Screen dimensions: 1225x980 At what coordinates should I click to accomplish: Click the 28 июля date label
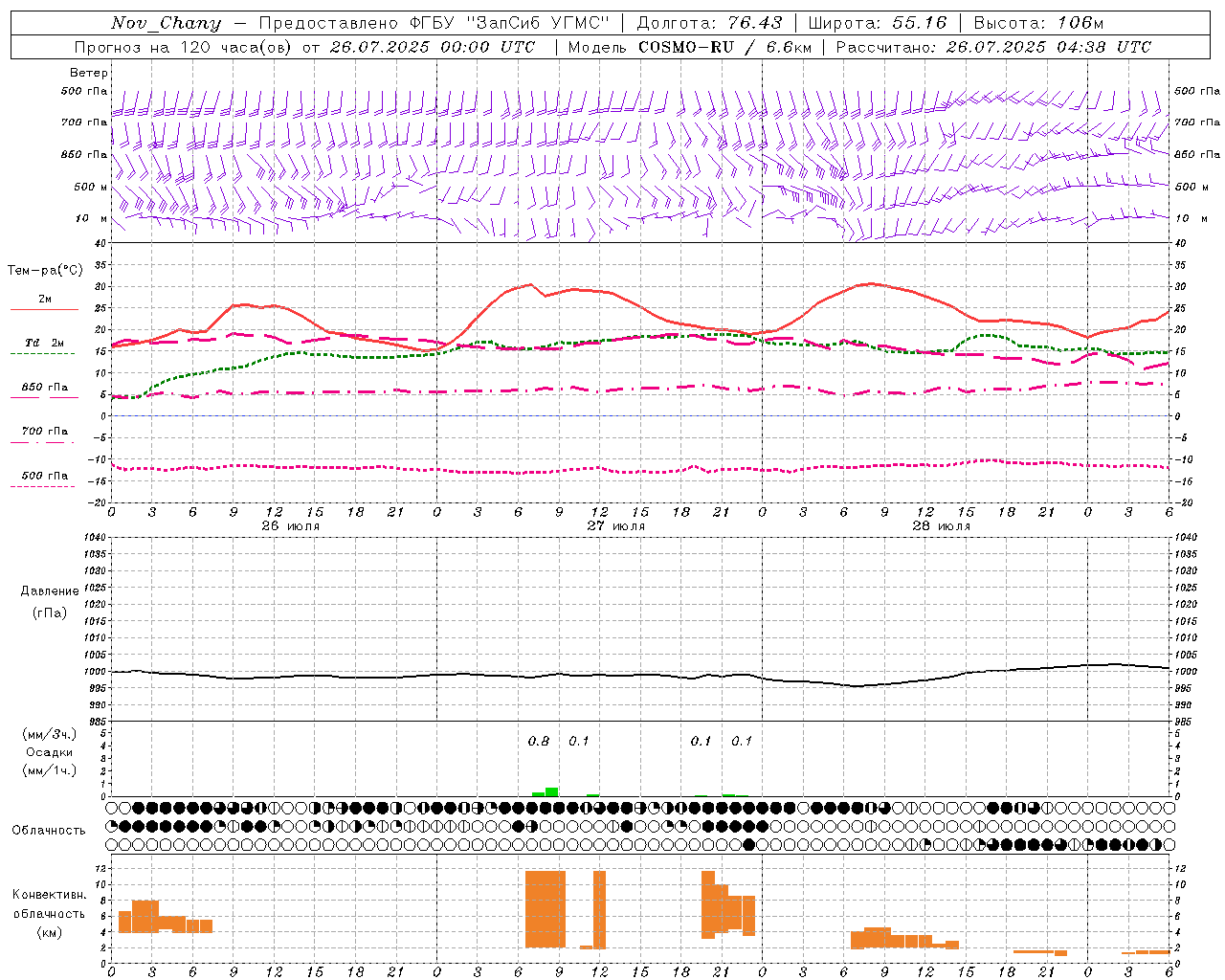coord(941,525)
